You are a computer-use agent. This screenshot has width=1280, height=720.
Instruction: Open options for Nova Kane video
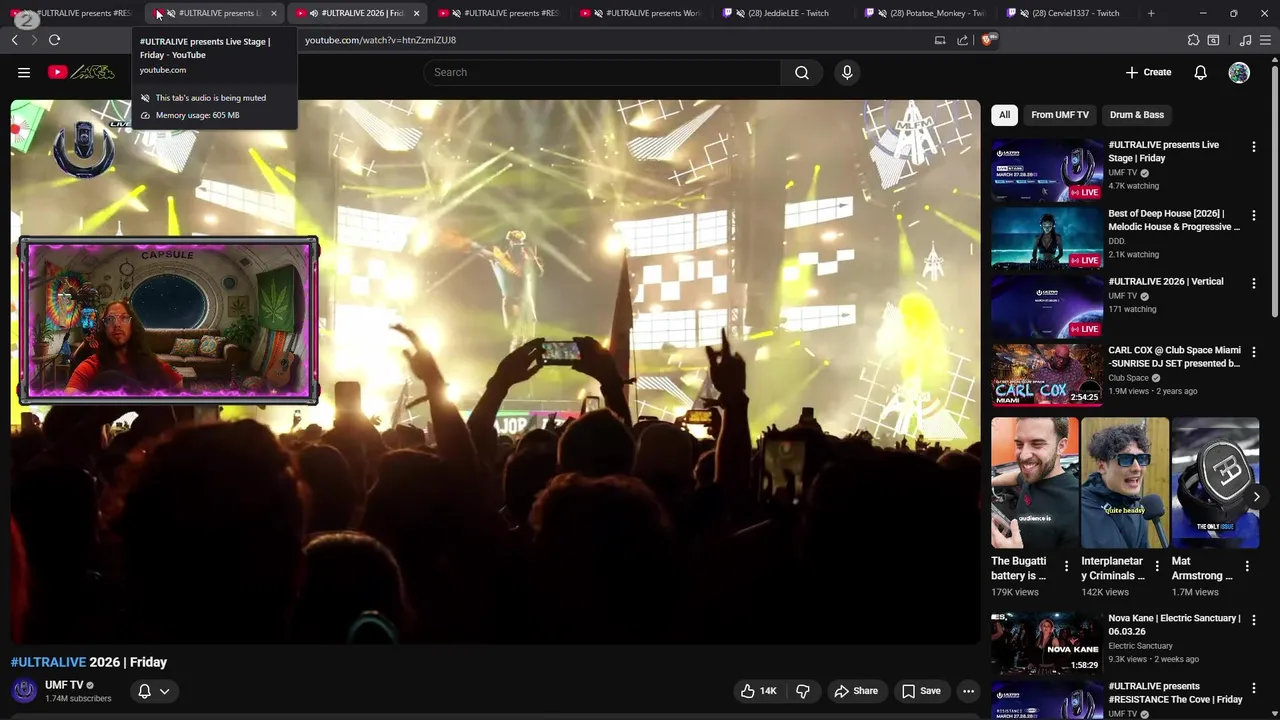point(1253,620)
